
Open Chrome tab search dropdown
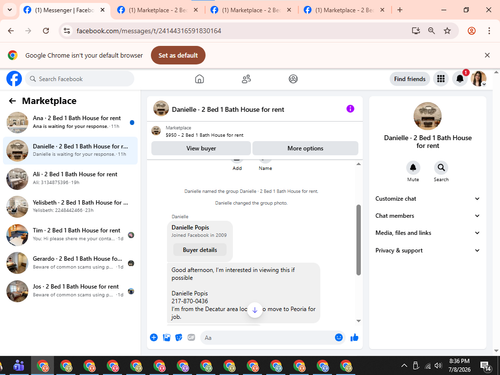coord(10,10)
